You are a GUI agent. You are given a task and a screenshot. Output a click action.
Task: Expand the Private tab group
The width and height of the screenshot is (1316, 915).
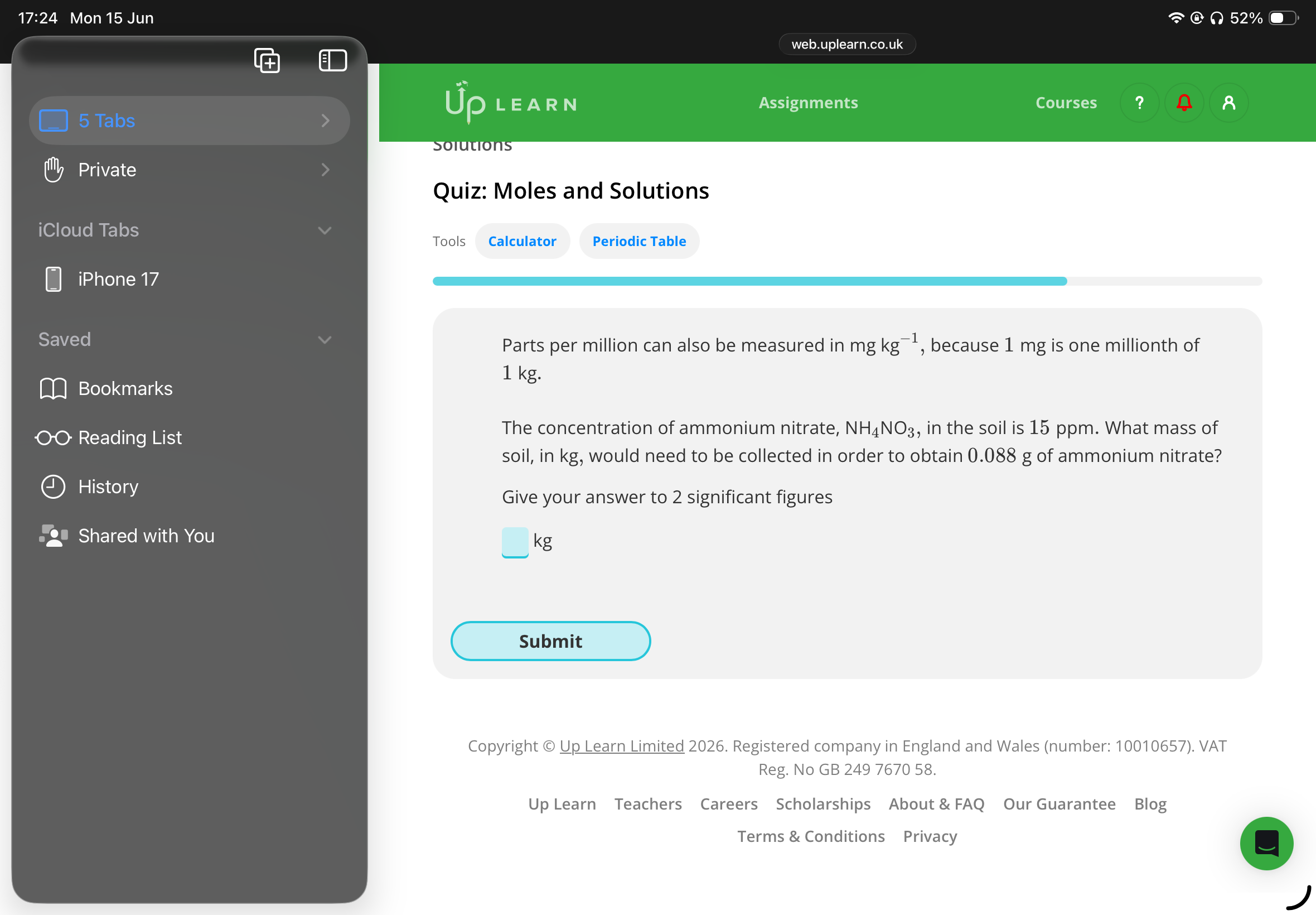(189, 170)
